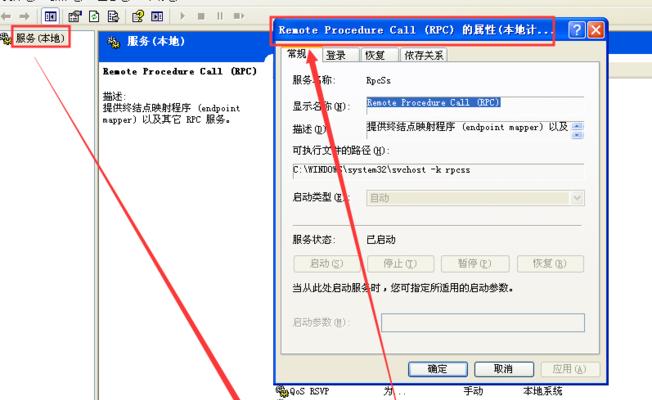Click the 确定 button

tap(438, 369)
